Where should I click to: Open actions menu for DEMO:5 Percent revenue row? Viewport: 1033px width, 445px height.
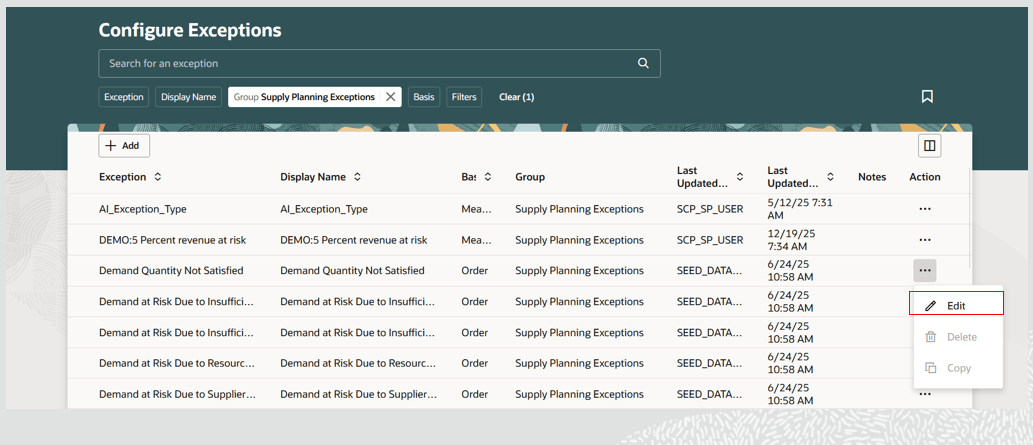click(x=924, y=240)
